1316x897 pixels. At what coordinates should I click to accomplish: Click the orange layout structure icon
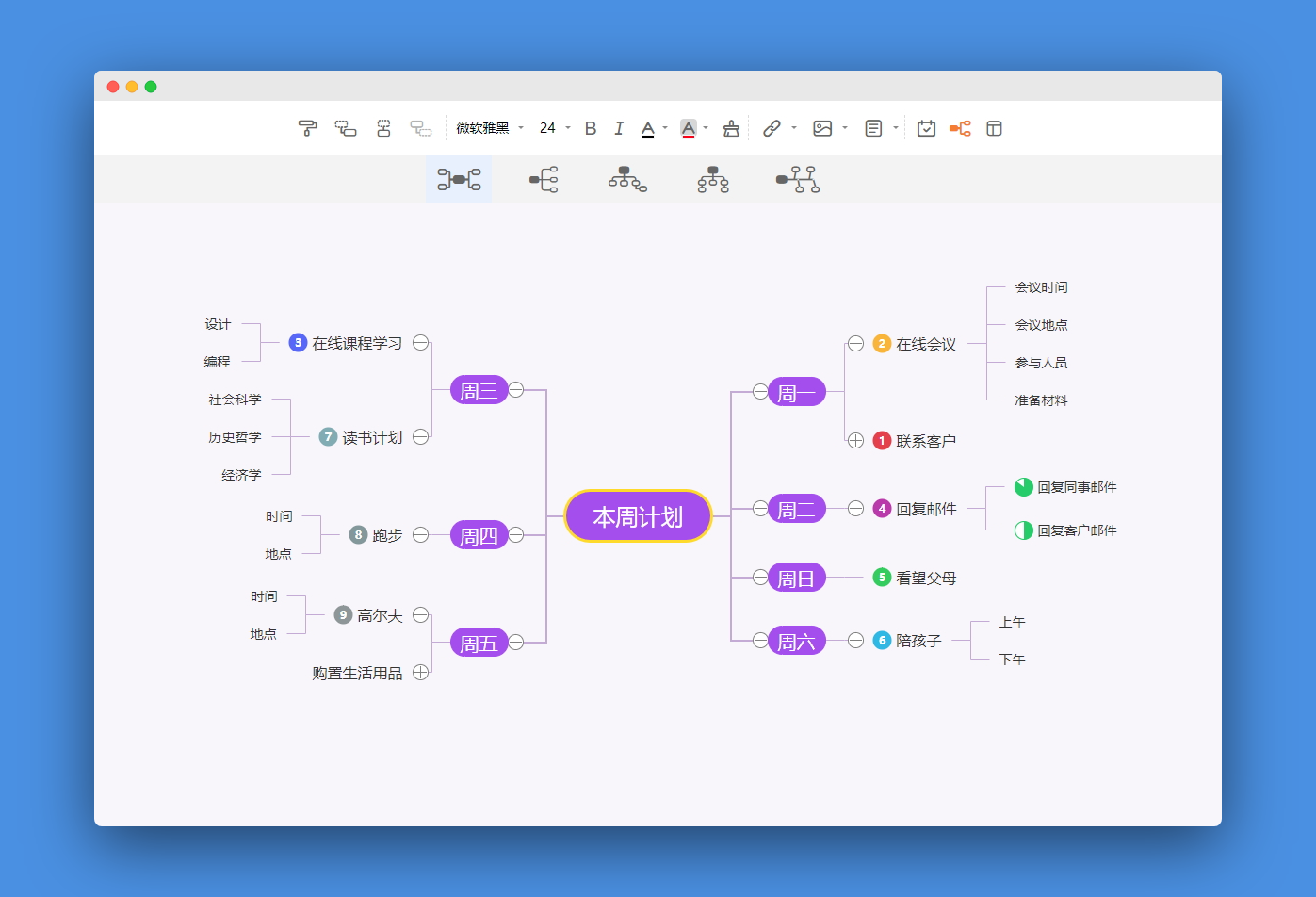coord(960,128)
